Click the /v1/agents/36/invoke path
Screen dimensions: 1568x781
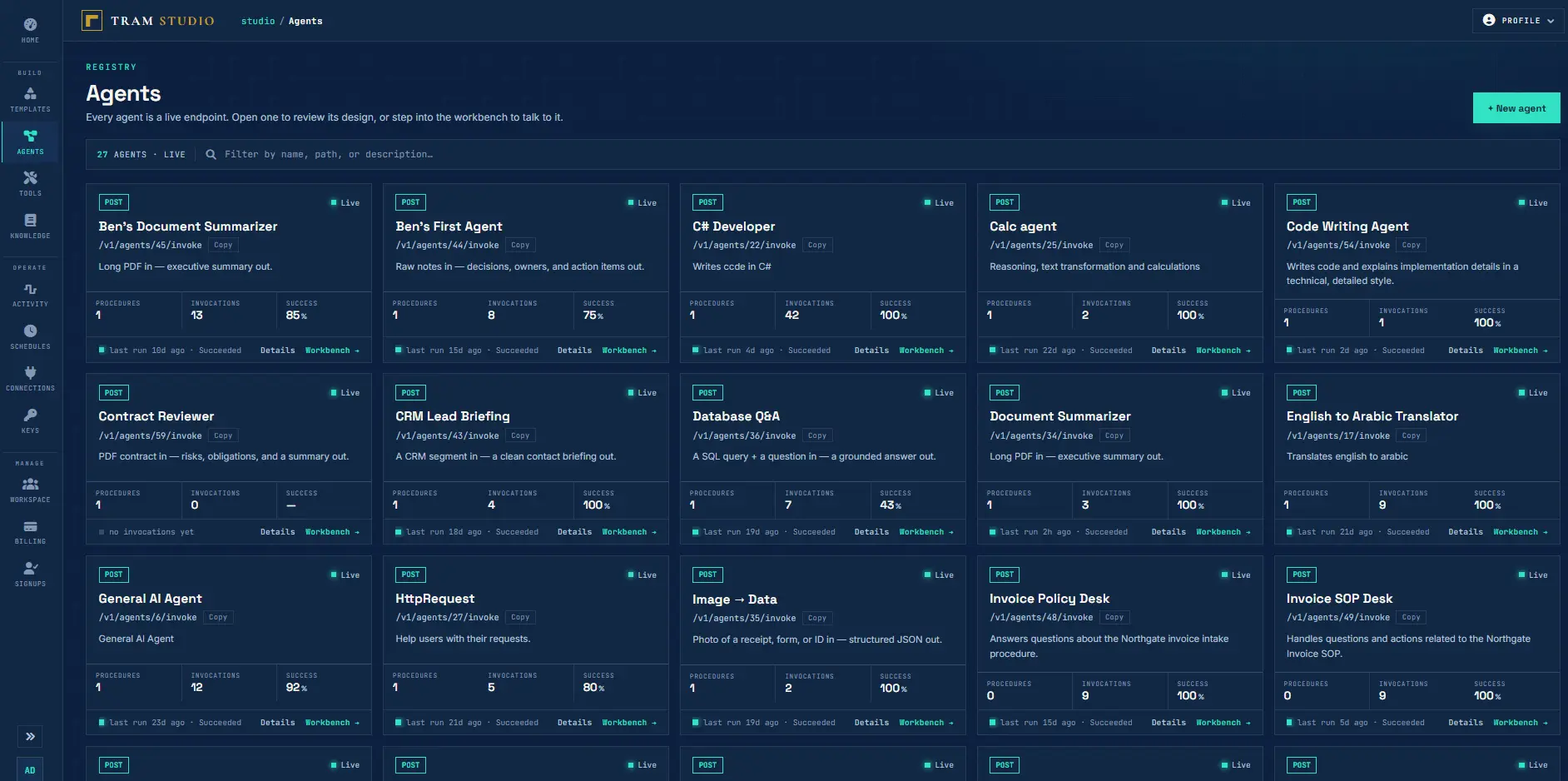coord(744,435)
